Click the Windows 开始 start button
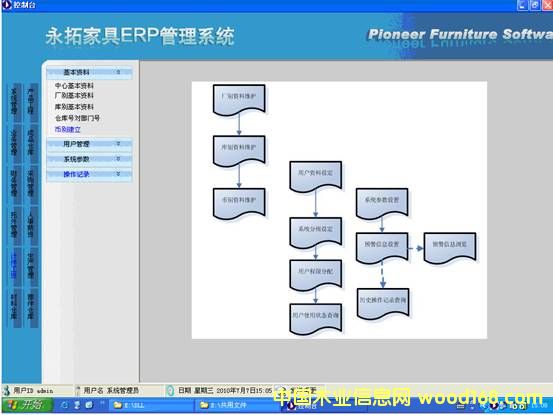The height and width of the screenshot is (415, 553). tap(28, 405)
